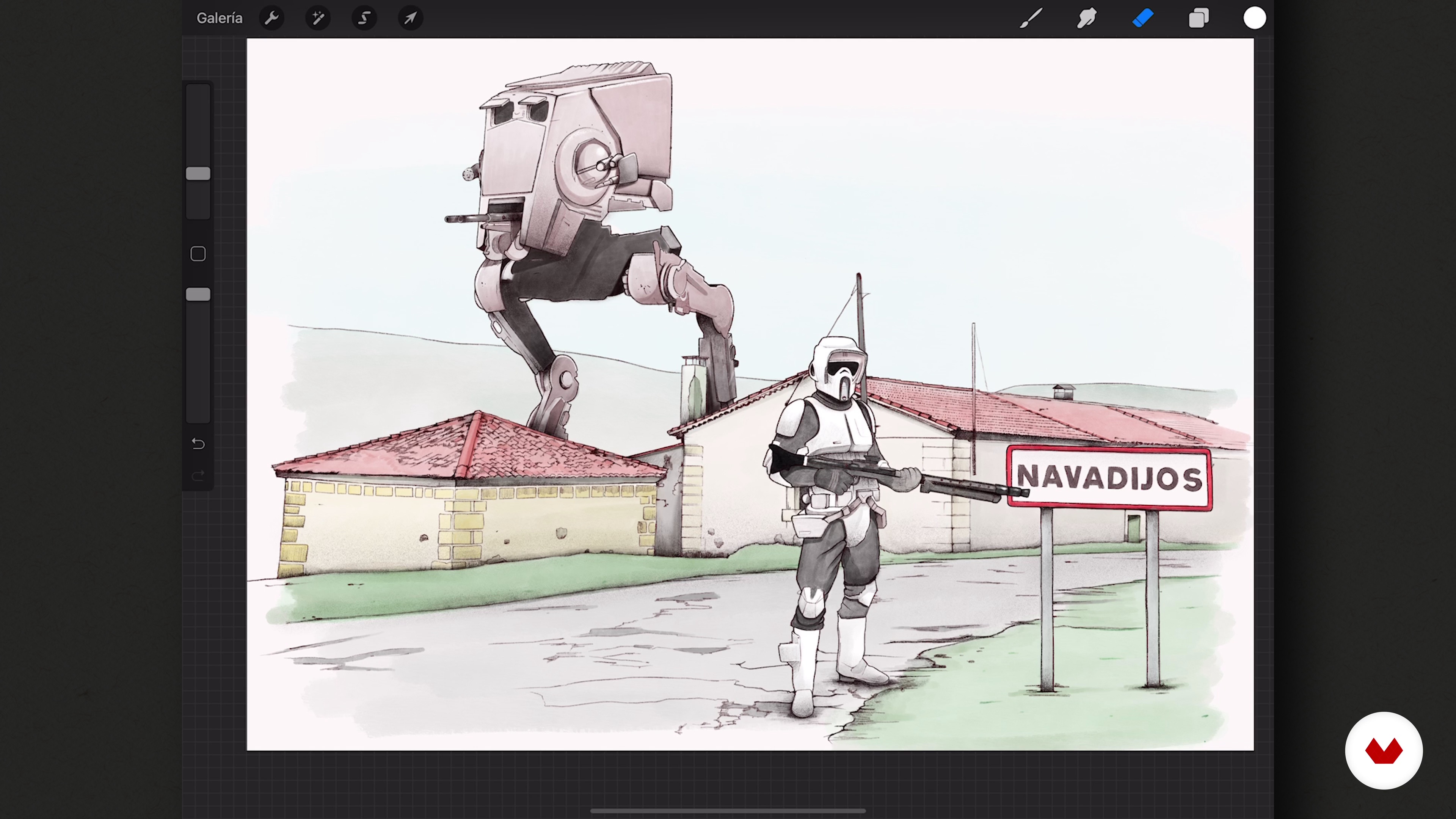Open the Adjustments magic wand menu
Screen dimensions: 1456x819
pyautogui.click(x=318, y=18)
